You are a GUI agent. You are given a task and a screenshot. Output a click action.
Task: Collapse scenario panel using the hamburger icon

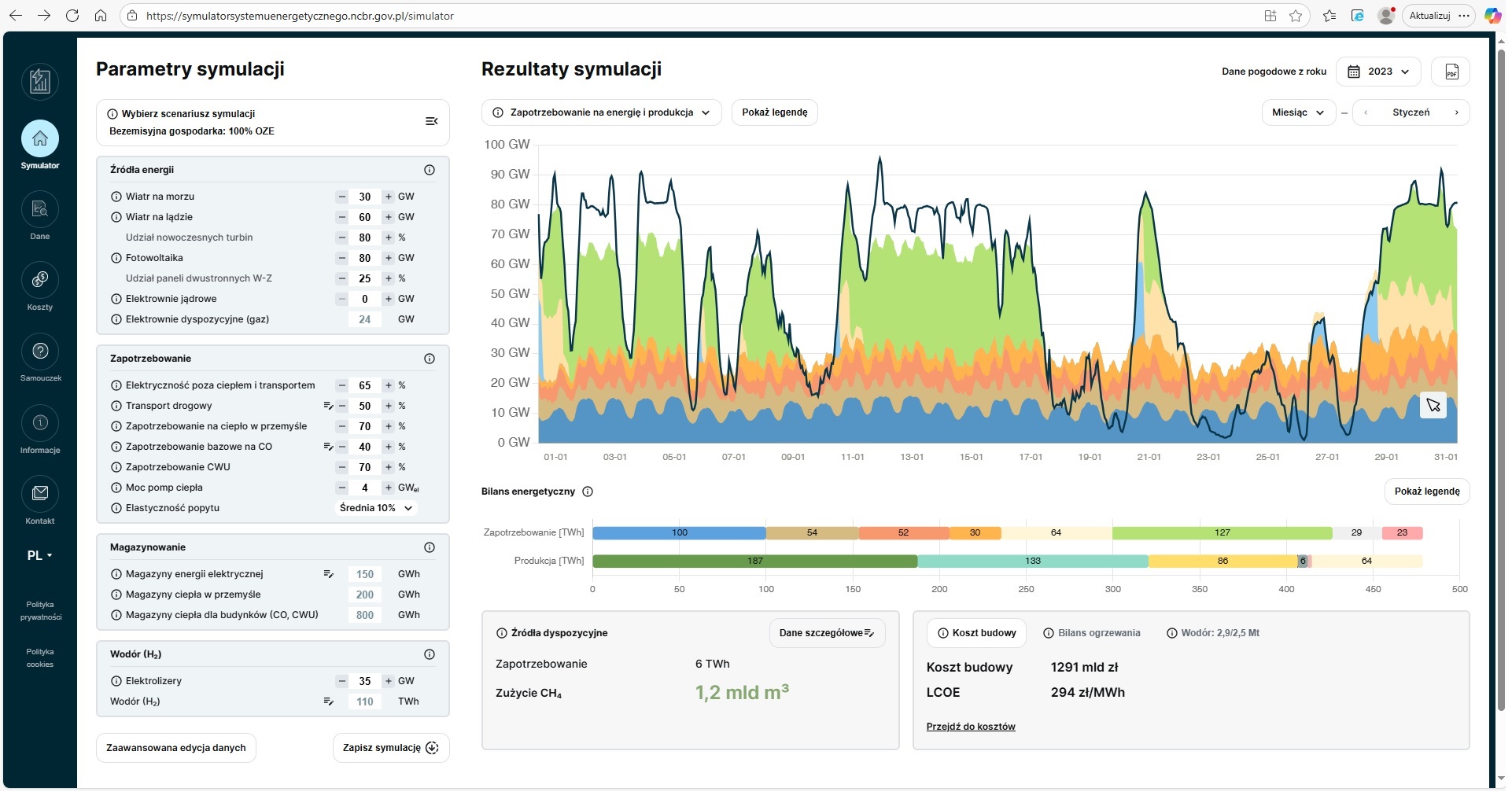coord(431,121)
